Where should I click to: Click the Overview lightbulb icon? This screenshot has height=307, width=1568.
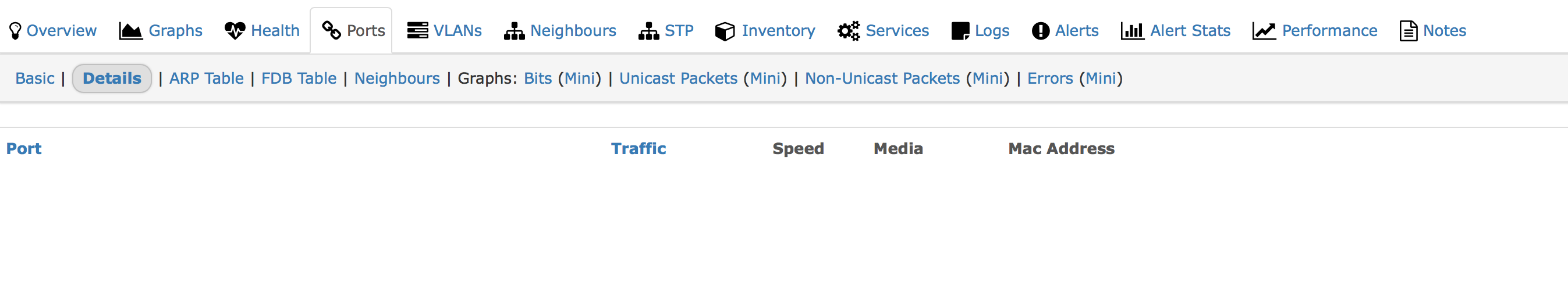click(x=15, y=30)
